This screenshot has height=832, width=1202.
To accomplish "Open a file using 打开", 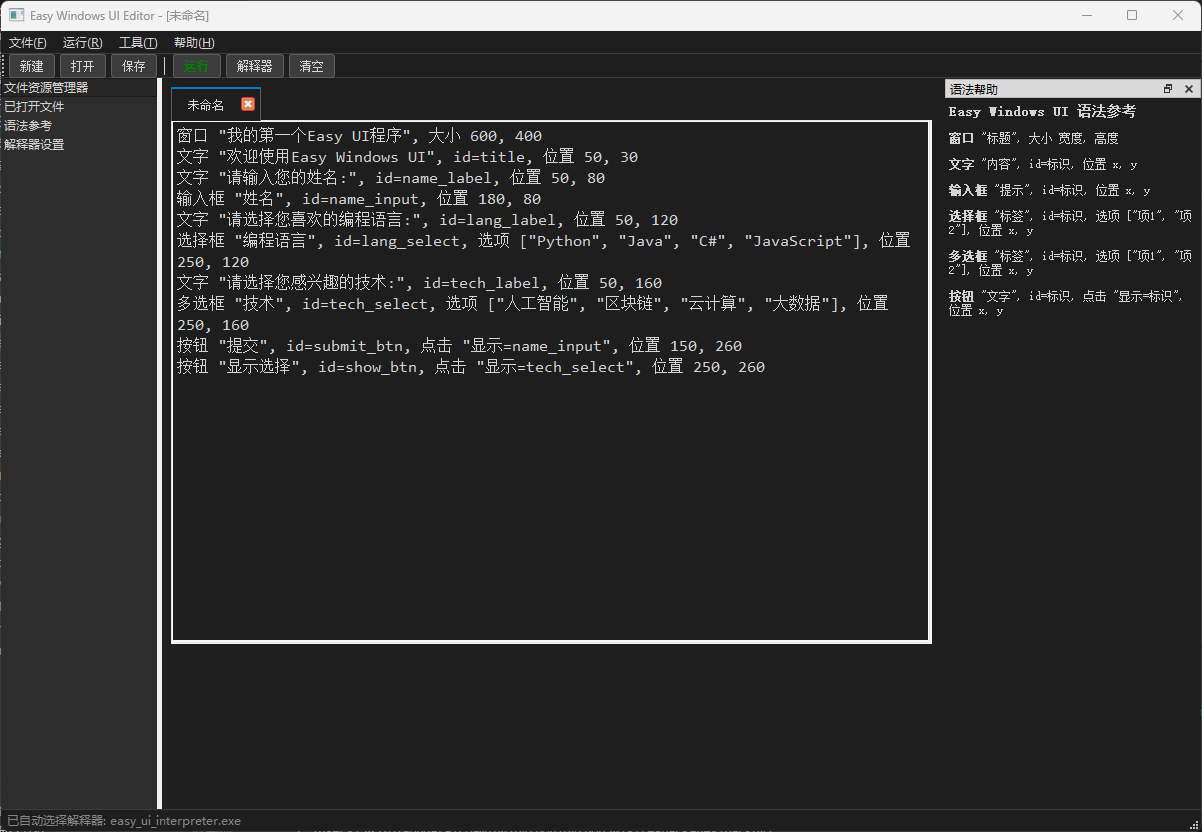I will pos(82,65).
